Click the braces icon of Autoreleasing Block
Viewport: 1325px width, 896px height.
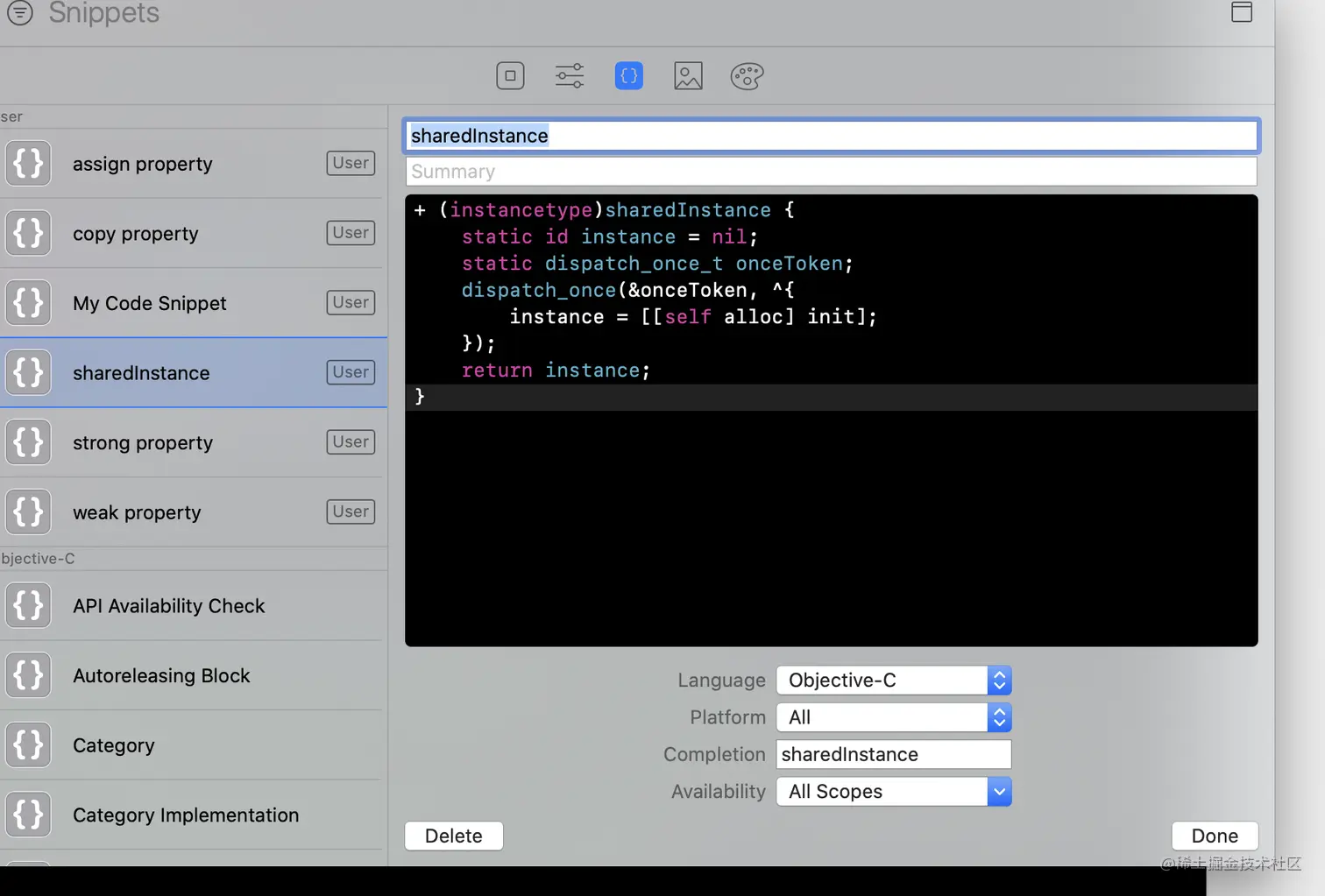tap(28, 675)
